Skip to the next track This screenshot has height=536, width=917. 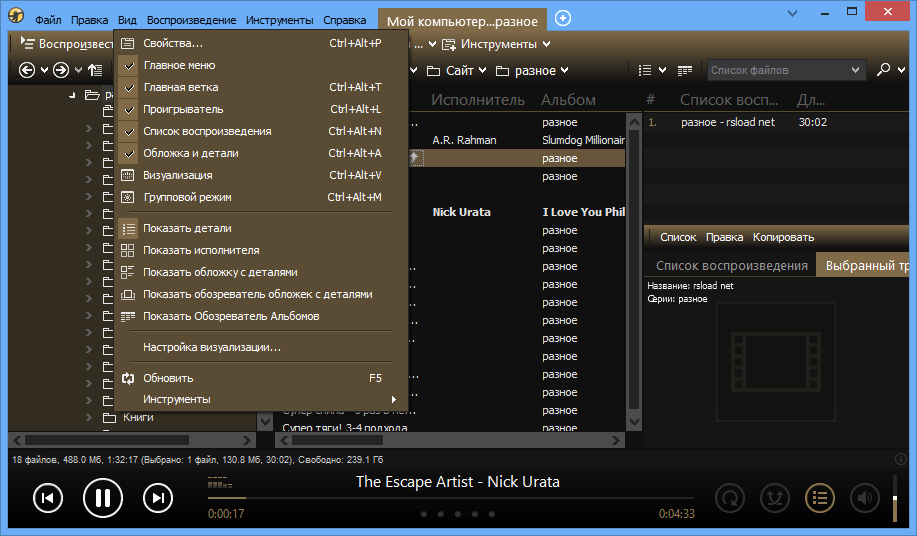(158, 498)
